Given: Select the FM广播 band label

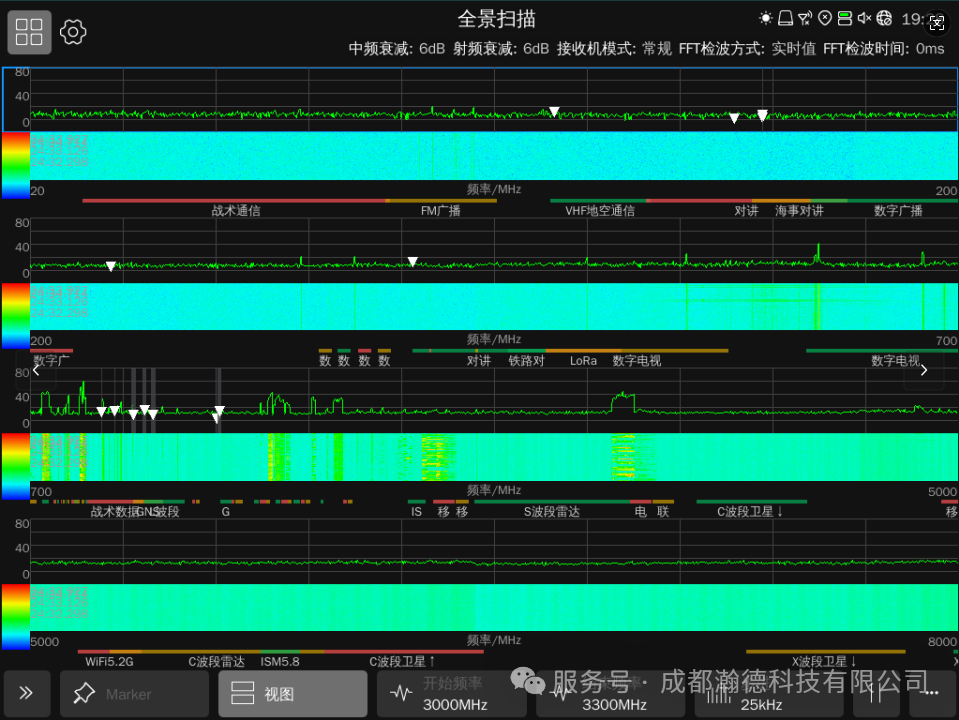Looking at the screenshot, I should click(x=440, y=210).
